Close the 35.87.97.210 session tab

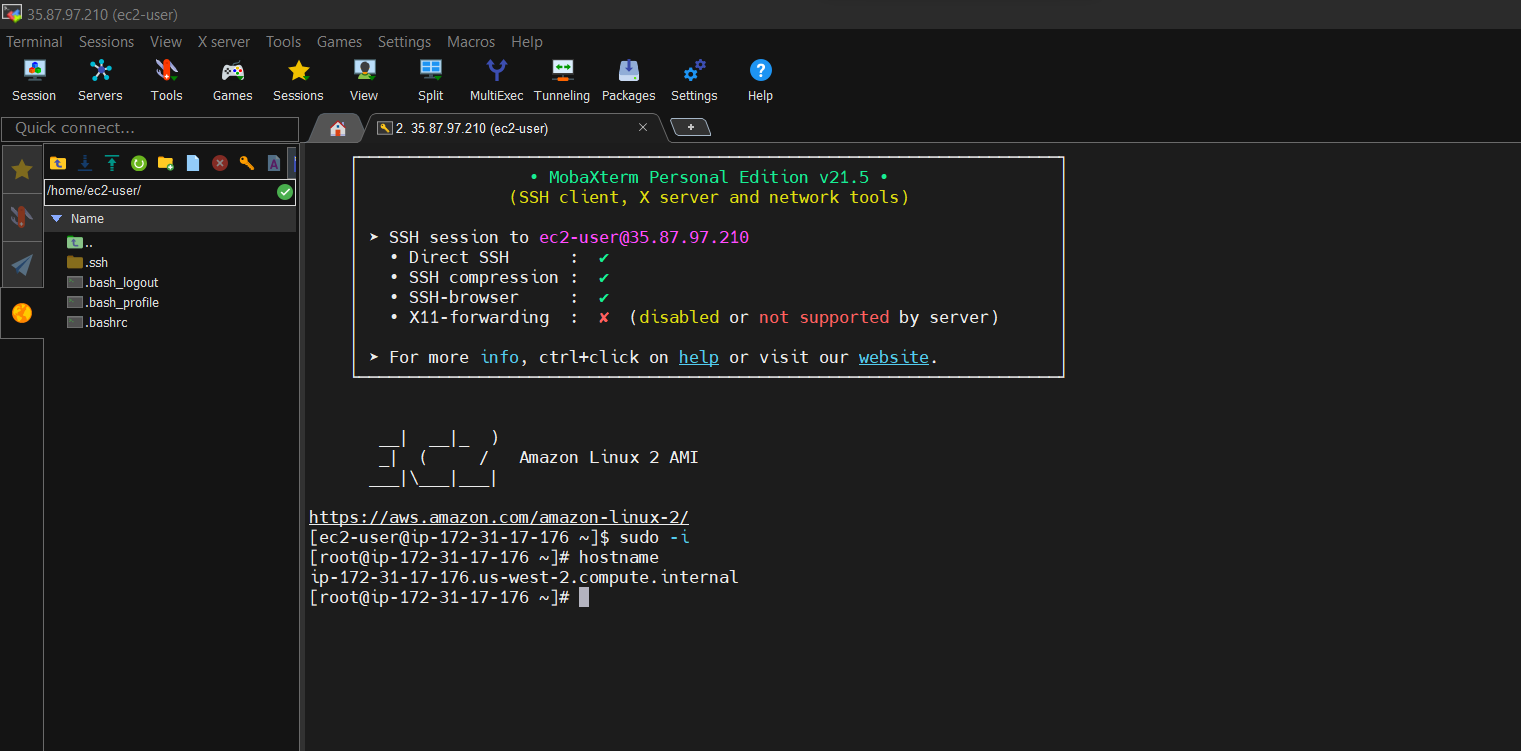click(643, 127)
